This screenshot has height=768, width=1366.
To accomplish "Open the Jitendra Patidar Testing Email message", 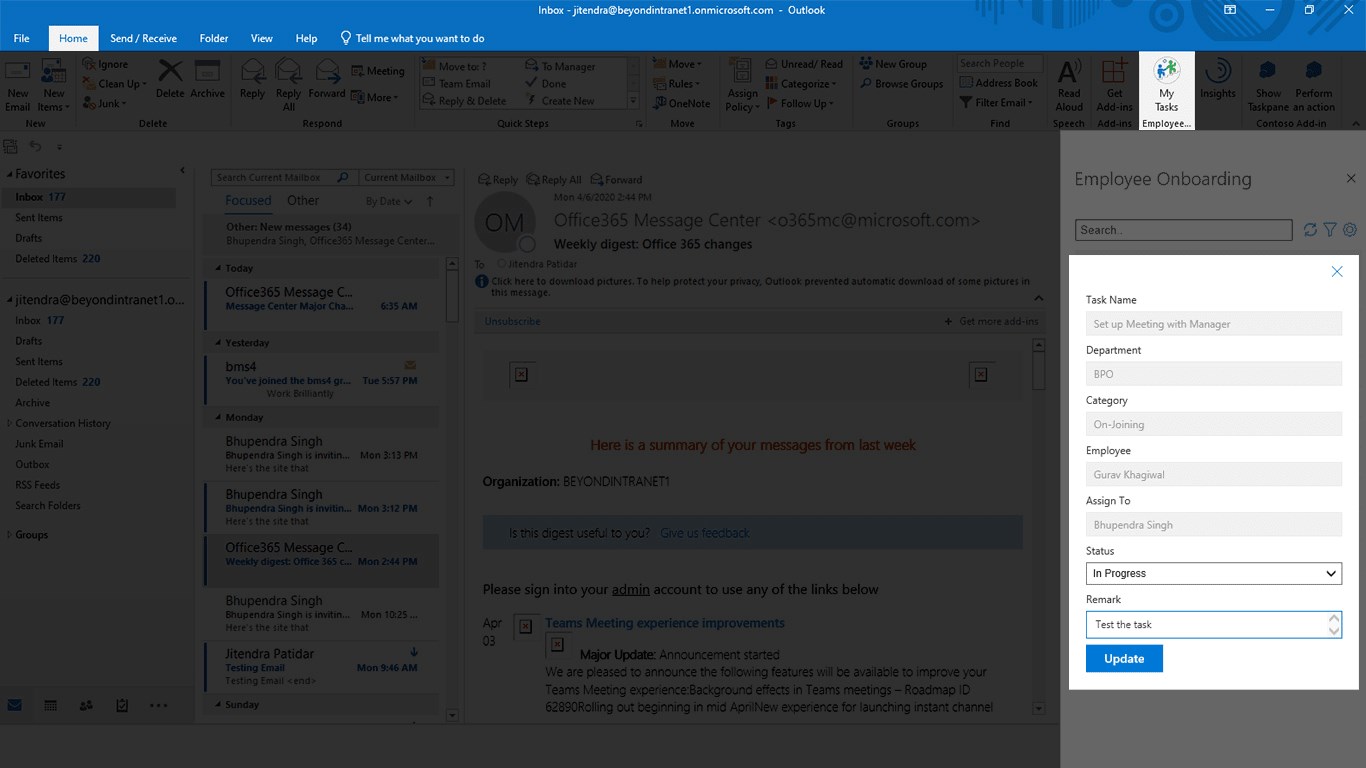I will pyautogui.click(x=320, y=666).
